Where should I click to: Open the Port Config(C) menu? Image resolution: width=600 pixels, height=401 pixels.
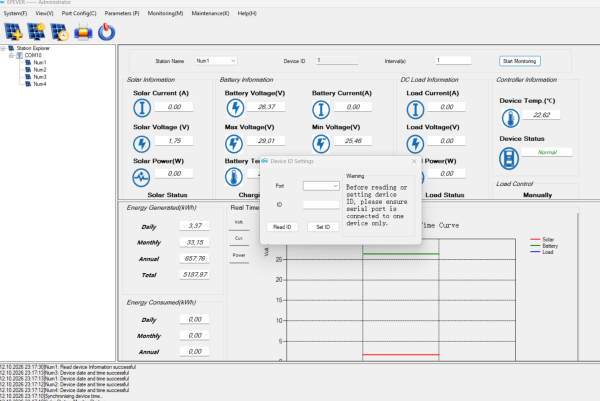pyautogui.click(x=79, y=13)
